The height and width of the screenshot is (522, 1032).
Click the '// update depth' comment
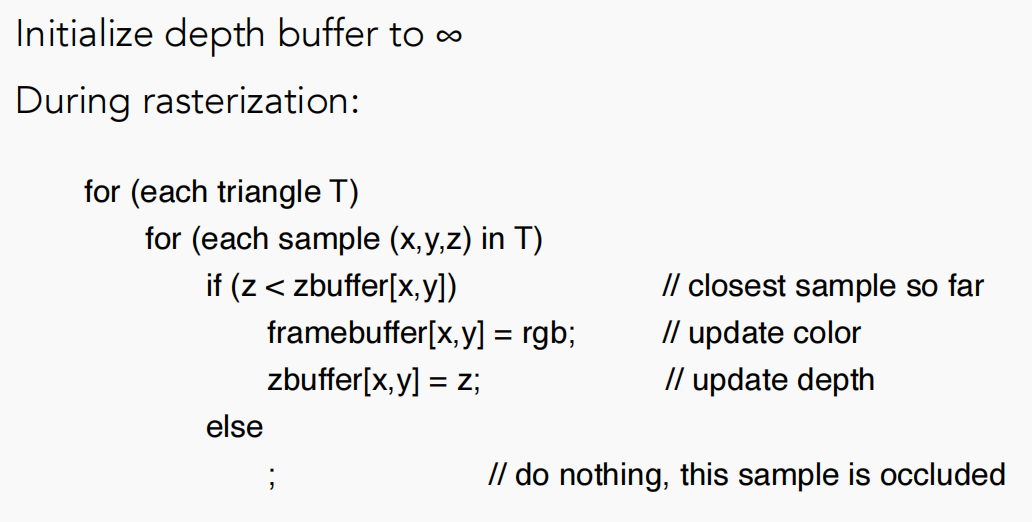[x=769, y=380]
